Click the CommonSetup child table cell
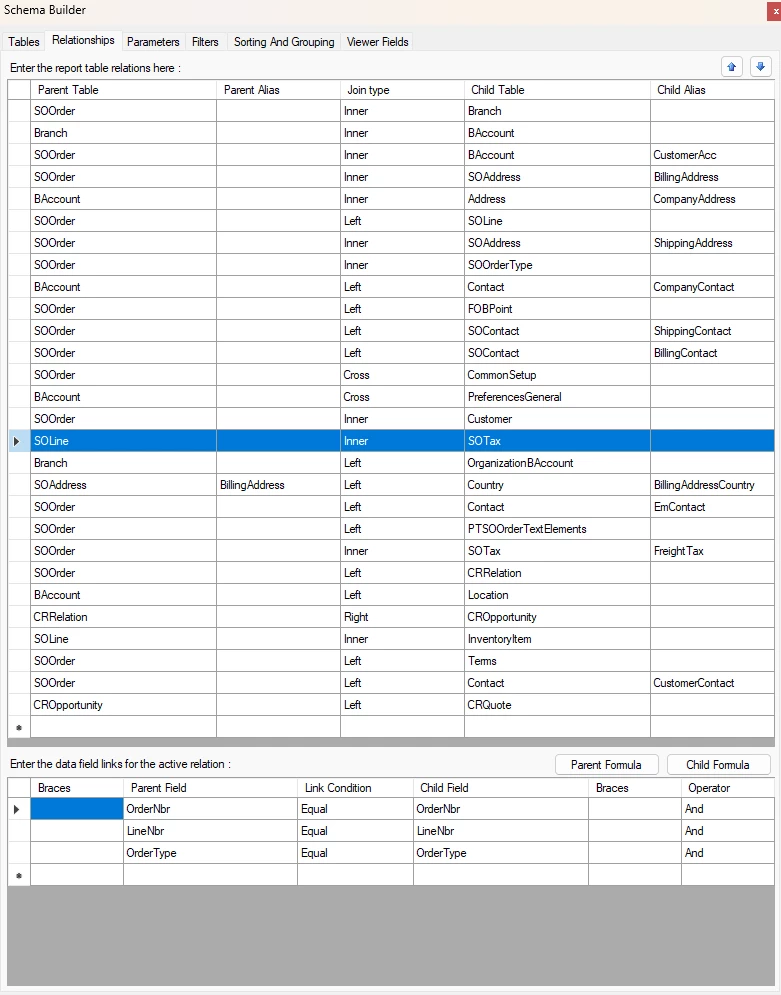Image resolution: width=781 pixels, height=995 pixels. [x=557, y=375]
